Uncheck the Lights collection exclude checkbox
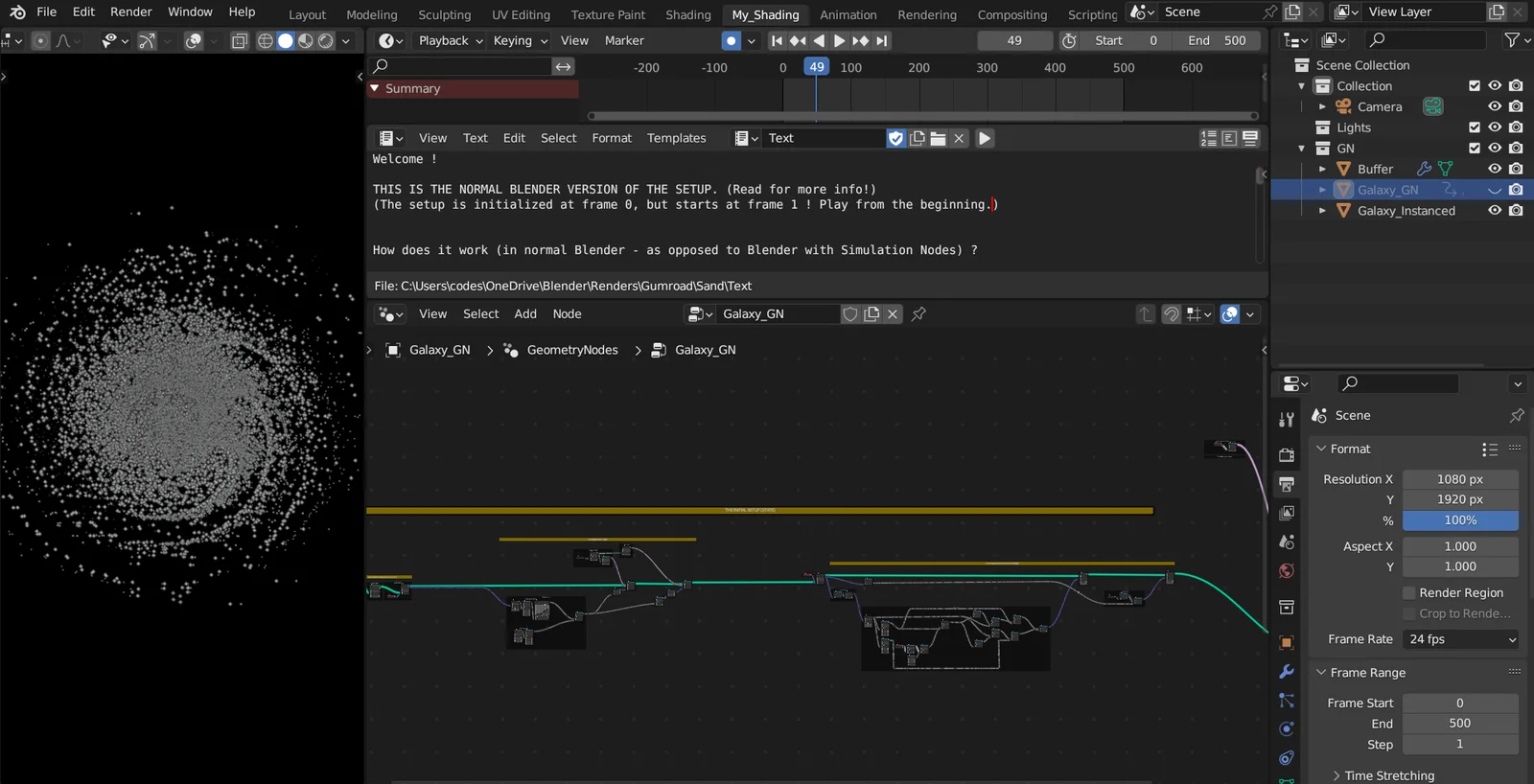Screen dimensions: 1534x784 pyautogui.click(x=1475, y=127)
